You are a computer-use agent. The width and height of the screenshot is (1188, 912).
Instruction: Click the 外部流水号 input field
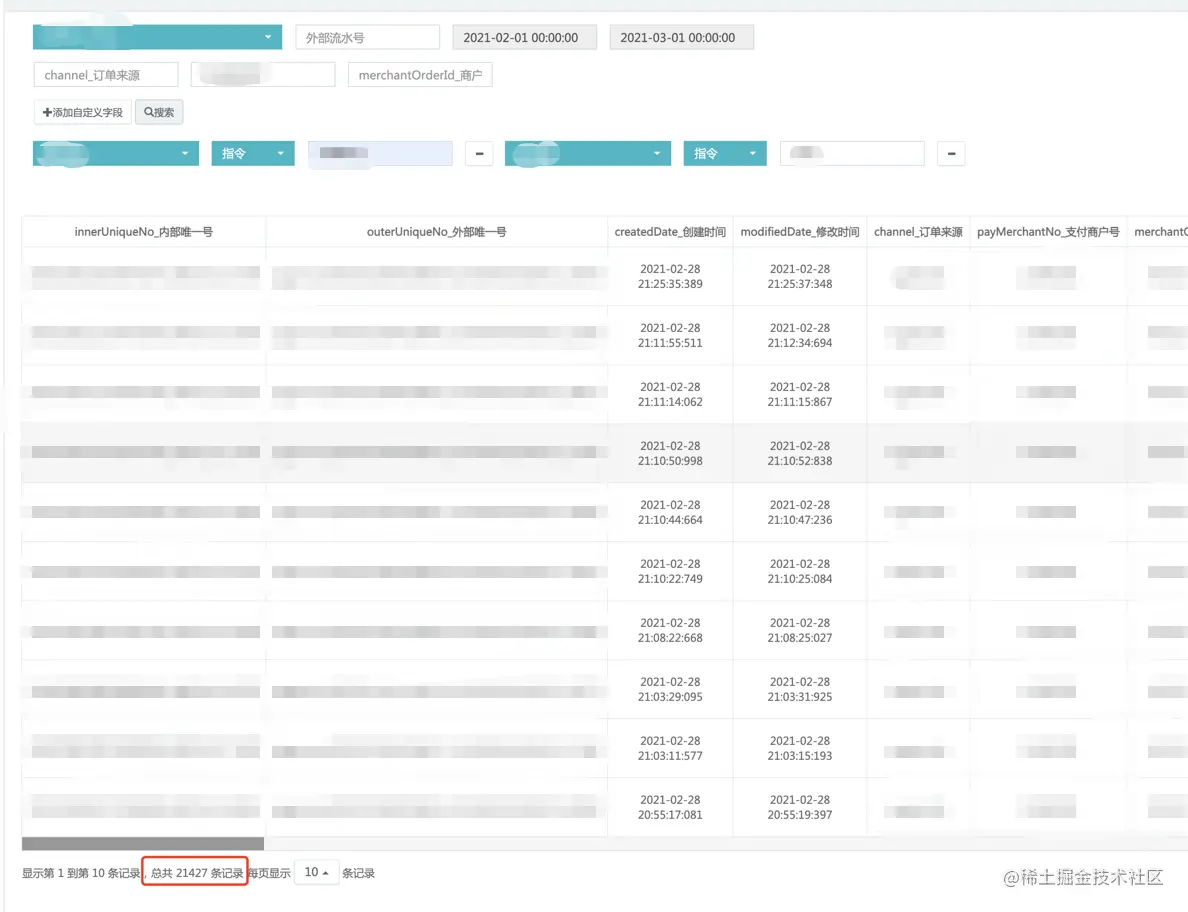click(x=367, y=37)
